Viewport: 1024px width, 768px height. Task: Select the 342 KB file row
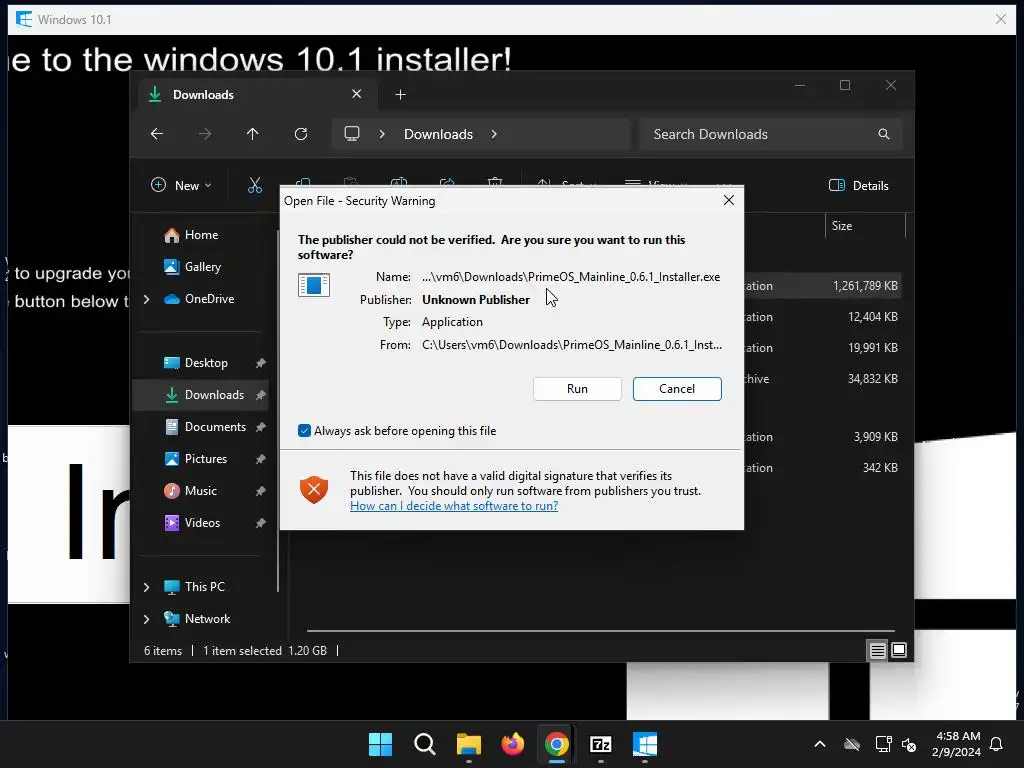(x=824, y=468)
